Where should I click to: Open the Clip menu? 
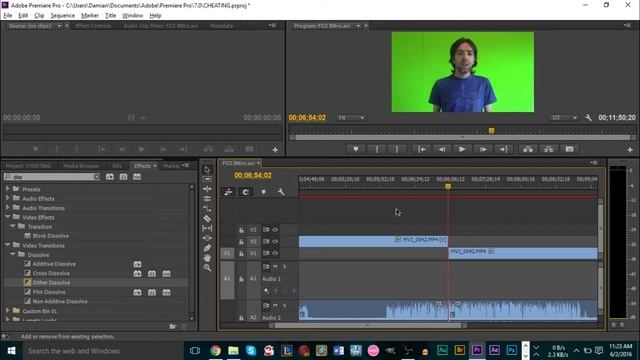tap(39, 16)
